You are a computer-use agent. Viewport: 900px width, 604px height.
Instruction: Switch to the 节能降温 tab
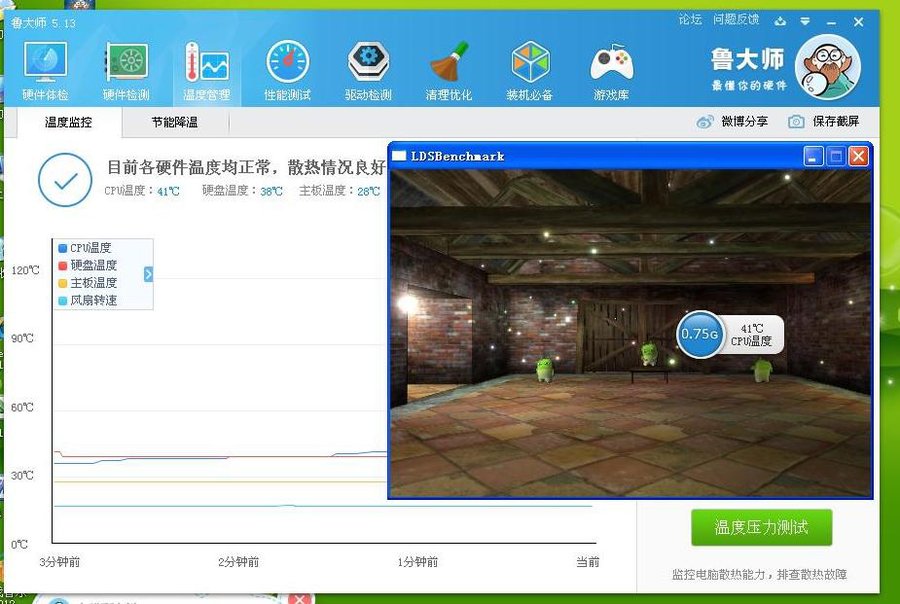pyautogui.click(x=175, y=122)
